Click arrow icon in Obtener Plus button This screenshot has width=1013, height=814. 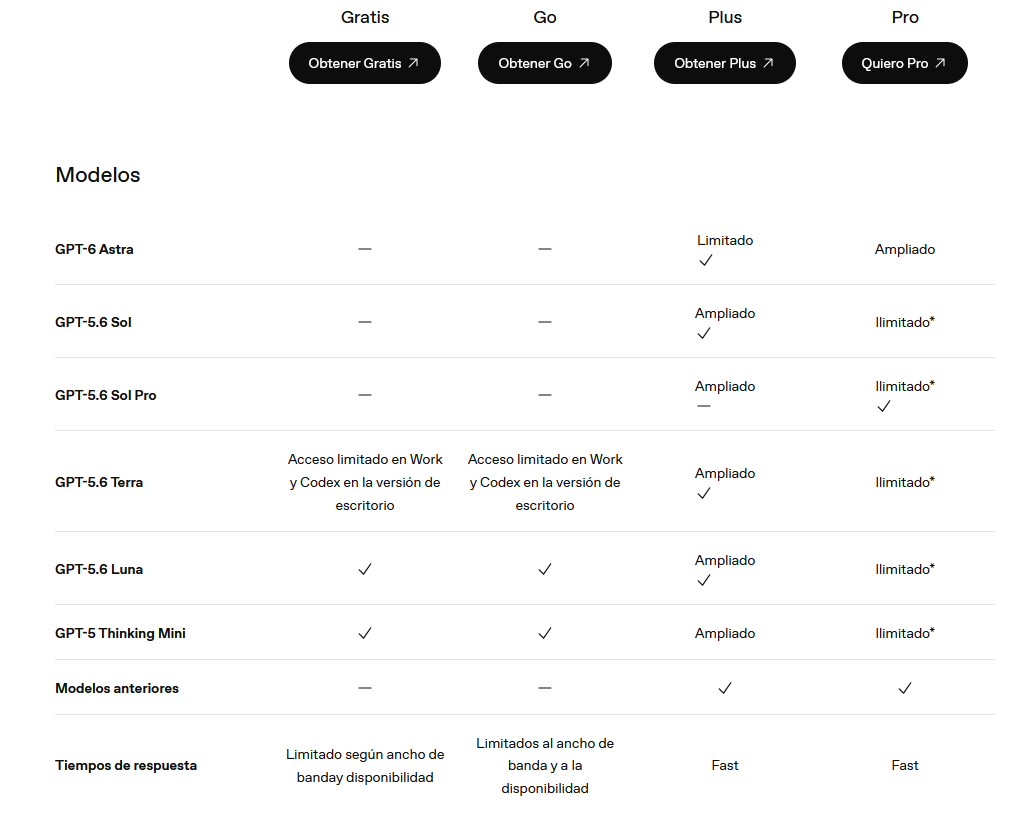(768, 63)
